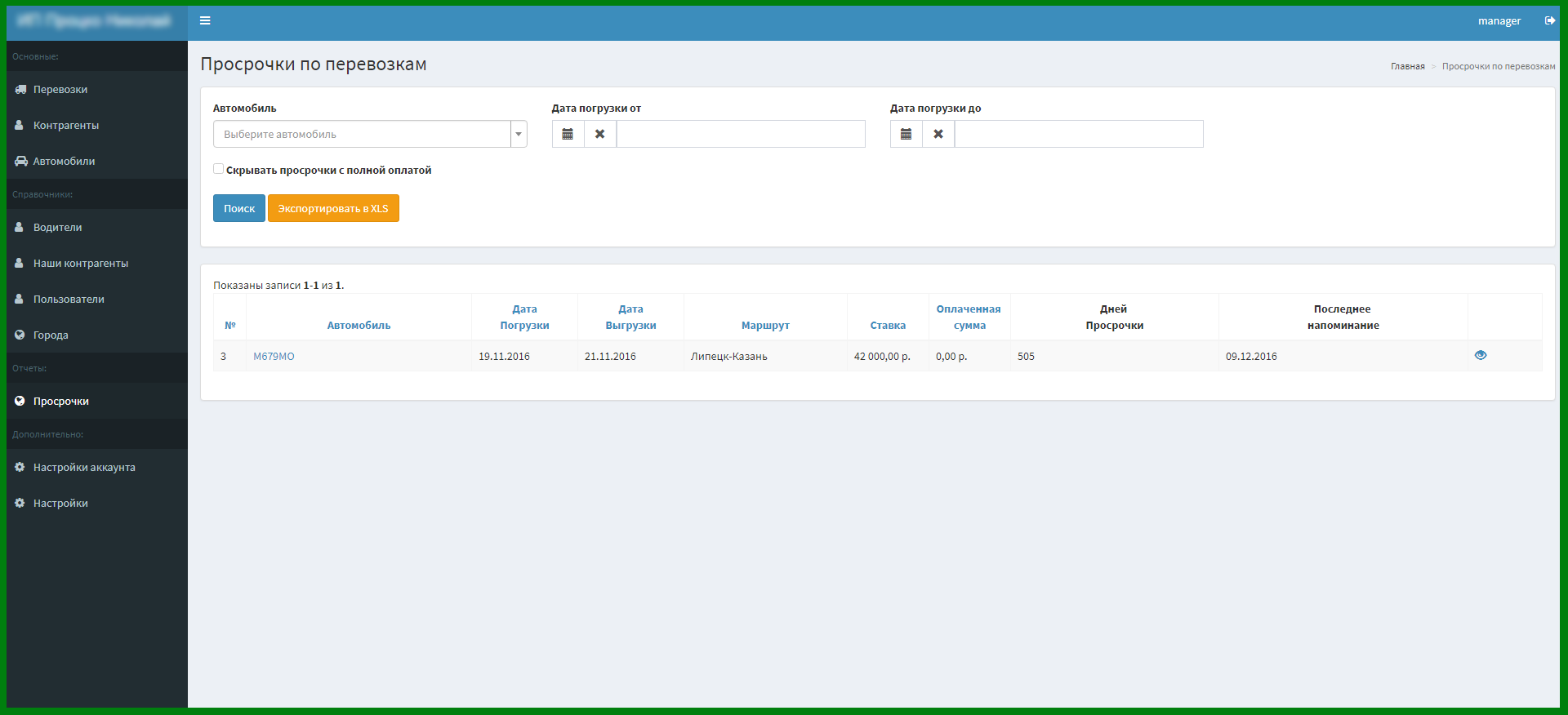Open Настройки in the sidebar
1568x715 pixels.
(x=97, y=503)
